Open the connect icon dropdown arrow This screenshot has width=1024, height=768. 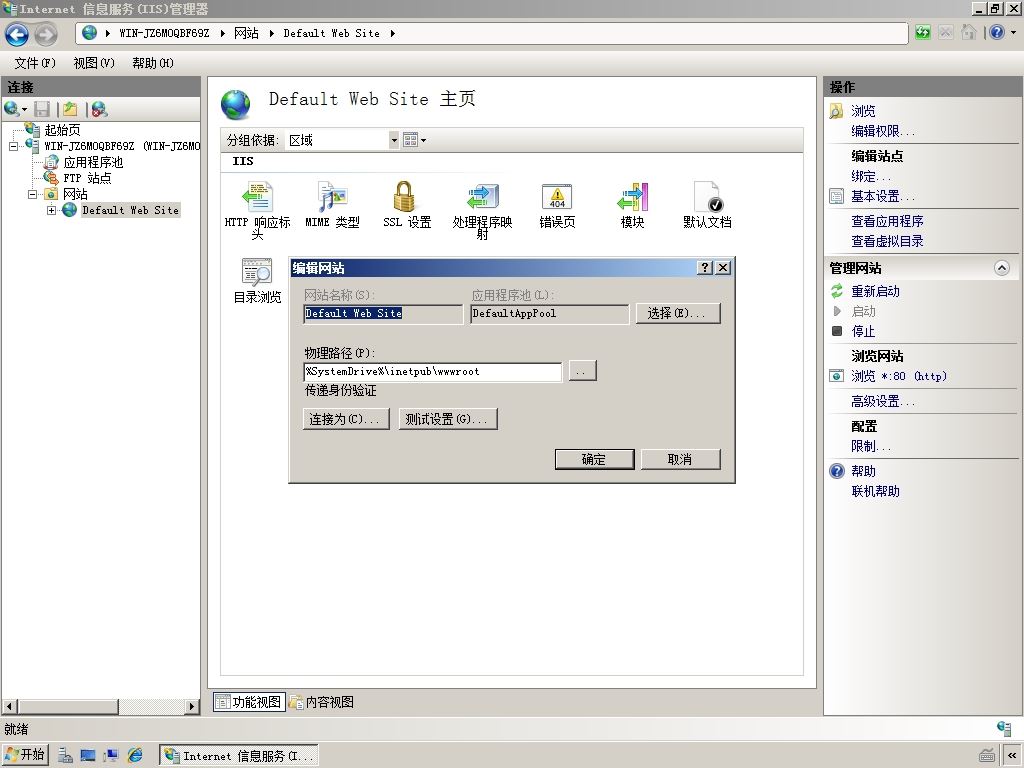pos(24,110)
